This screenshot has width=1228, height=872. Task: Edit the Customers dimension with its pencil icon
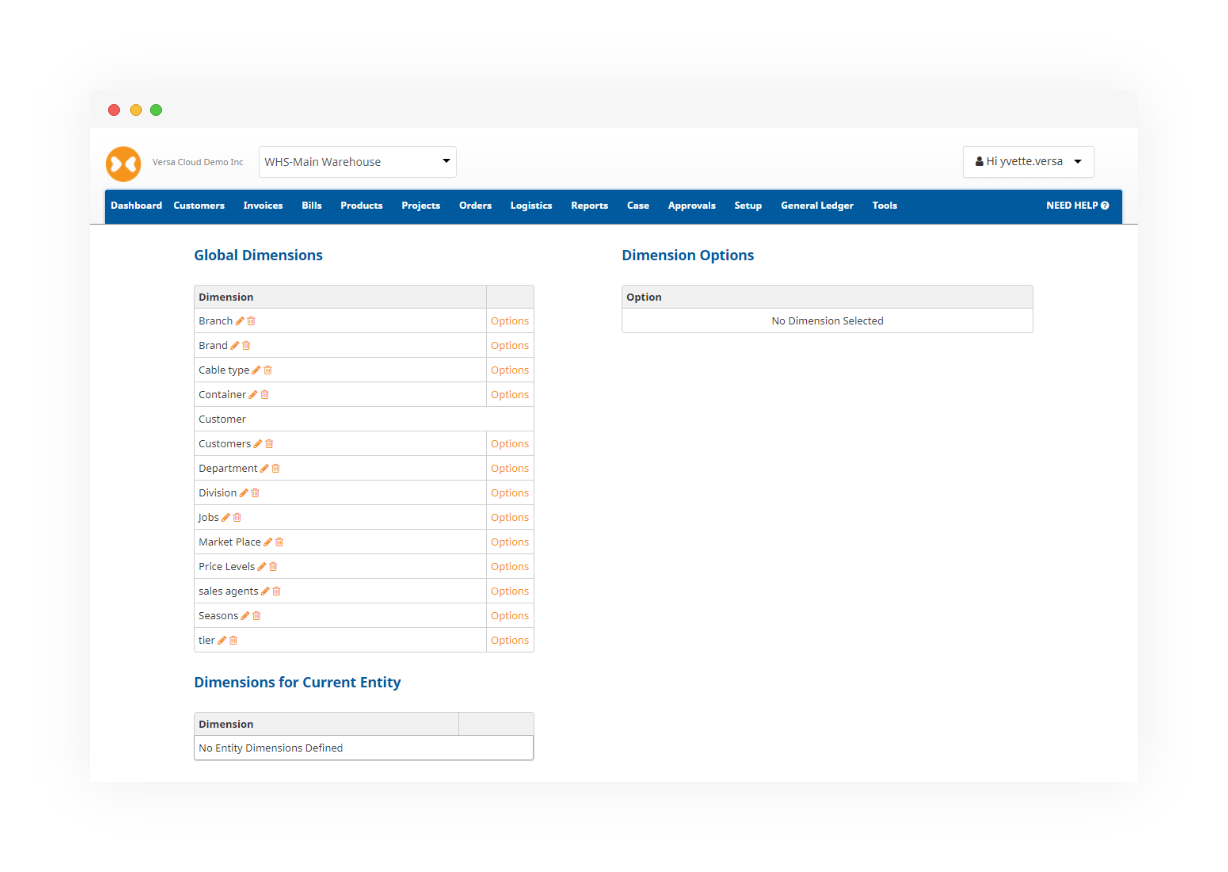click(258, 444)
